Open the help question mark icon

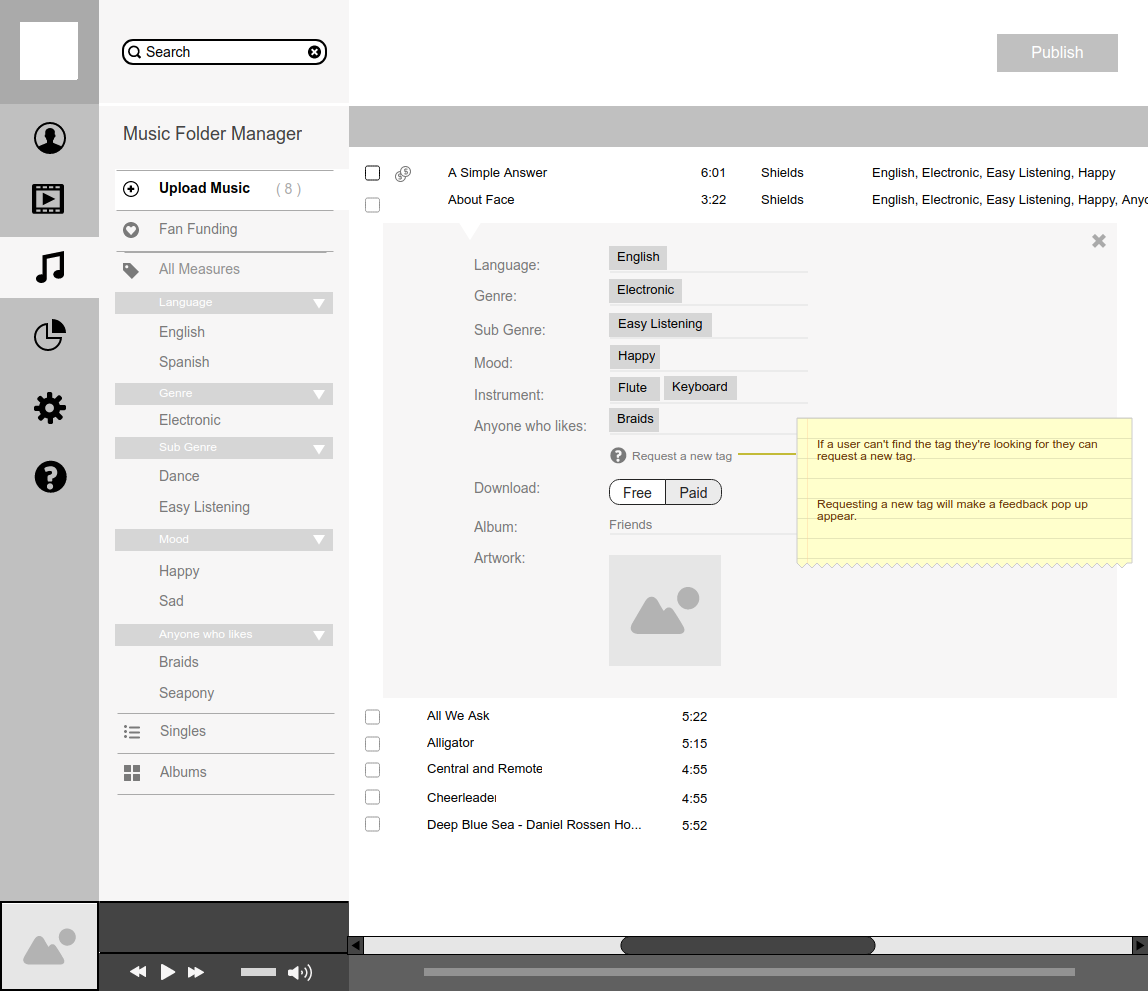coord(51,477)
